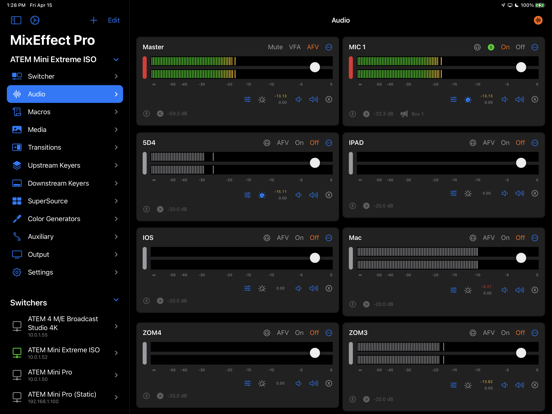The height and width of the screenshot is (414, 552).
Task: Open the SuperSource menu item
Action: [65, 201]
